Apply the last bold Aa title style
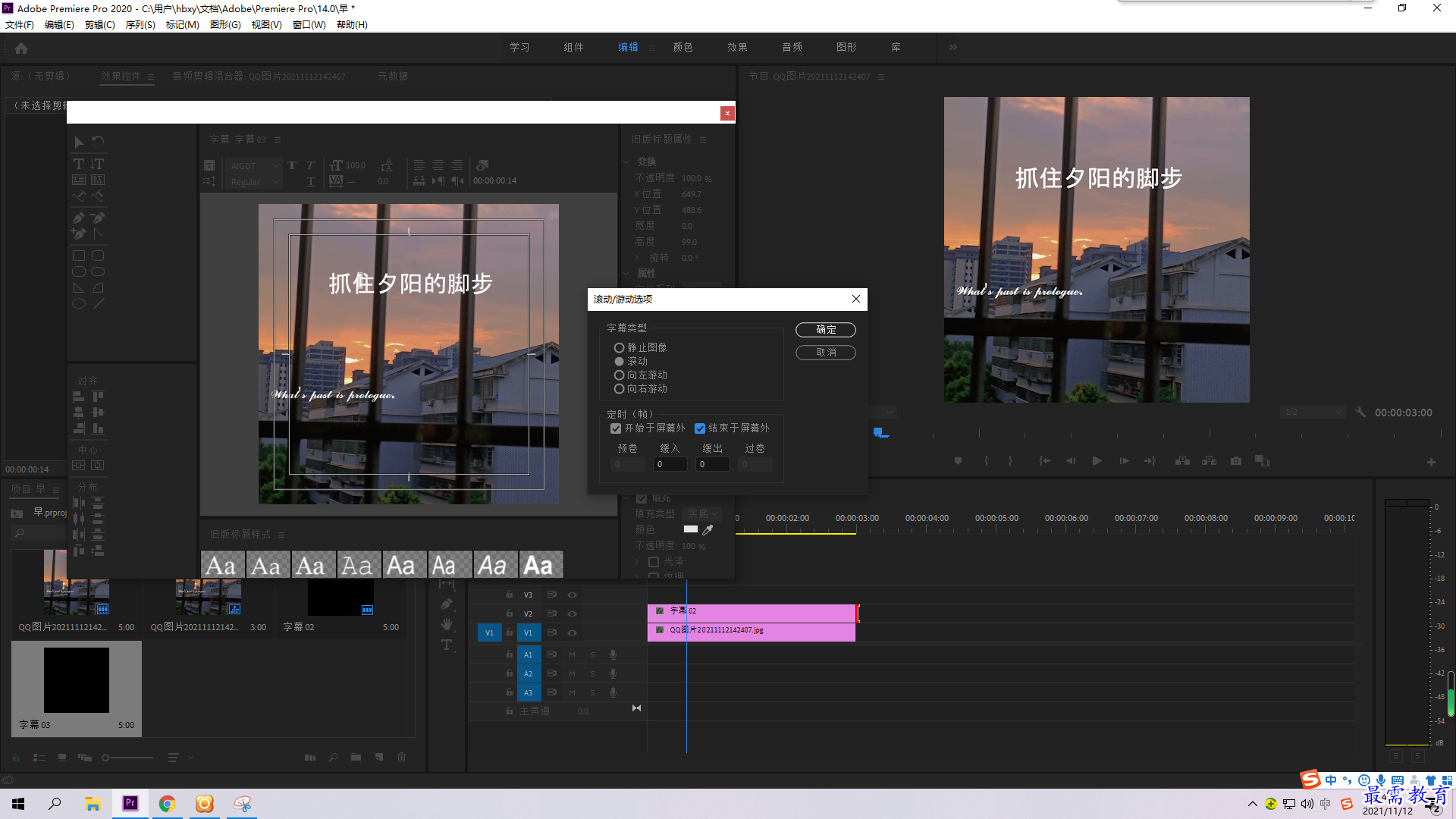The image size is (1456, 819). click(x=540, y=565)
